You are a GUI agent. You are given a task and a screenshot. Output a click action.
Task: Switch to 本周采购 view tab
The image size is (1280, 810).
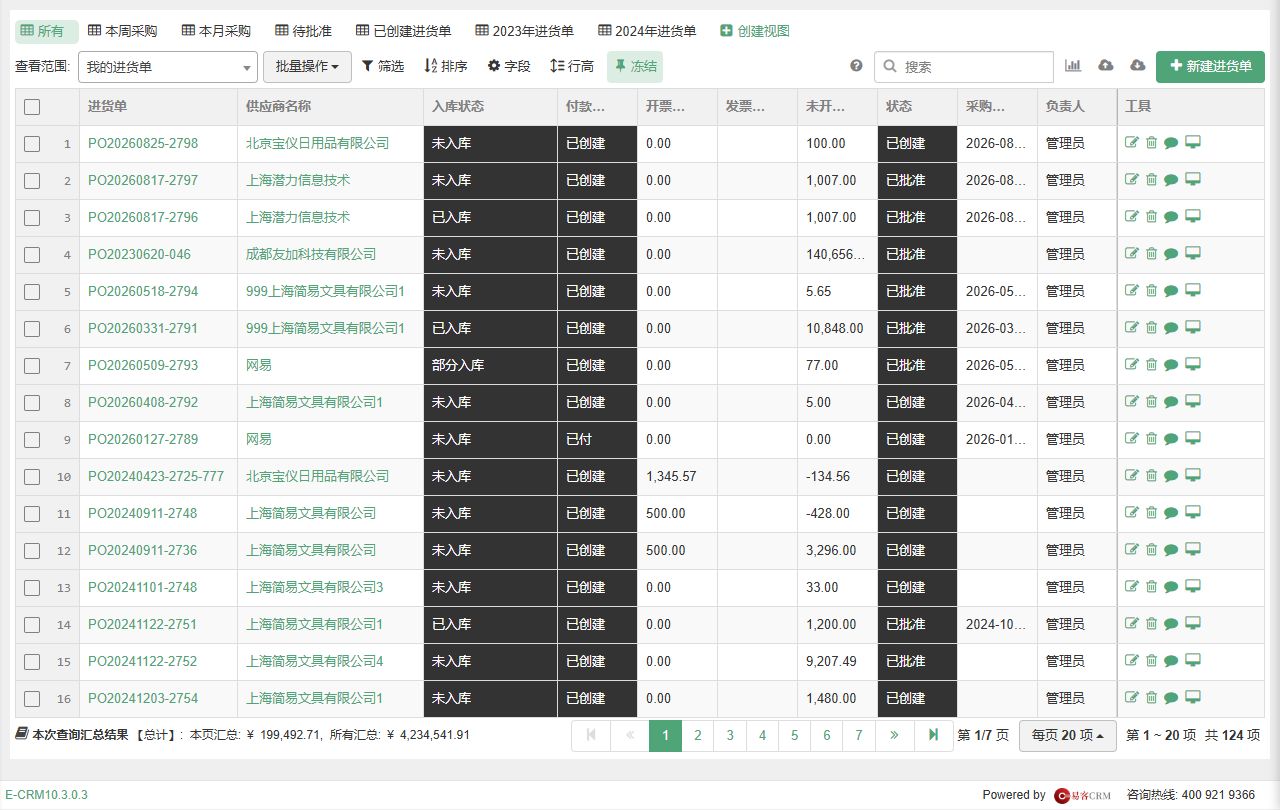pos(123,31)
